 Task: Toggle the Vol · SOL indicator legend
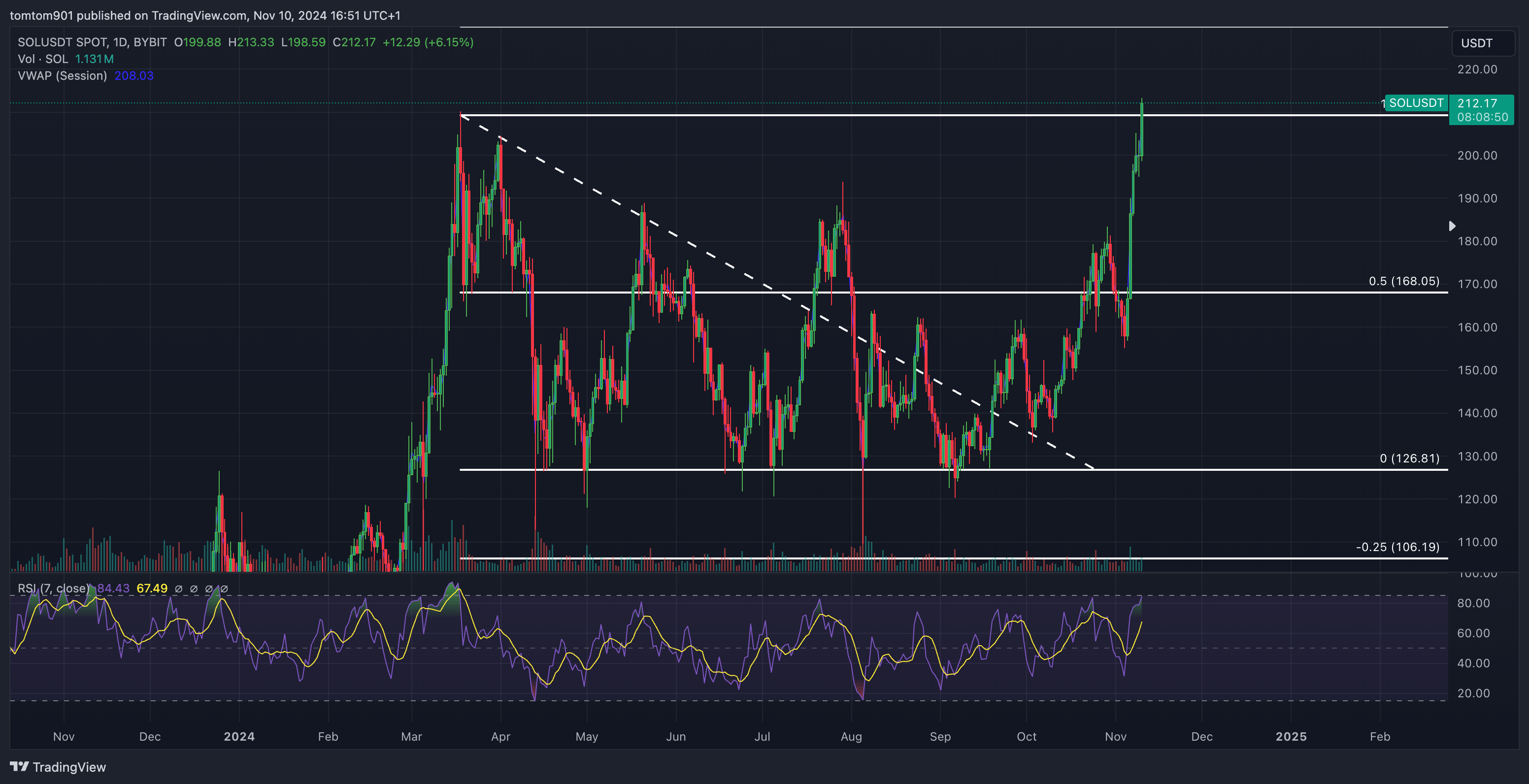(43, 59)
